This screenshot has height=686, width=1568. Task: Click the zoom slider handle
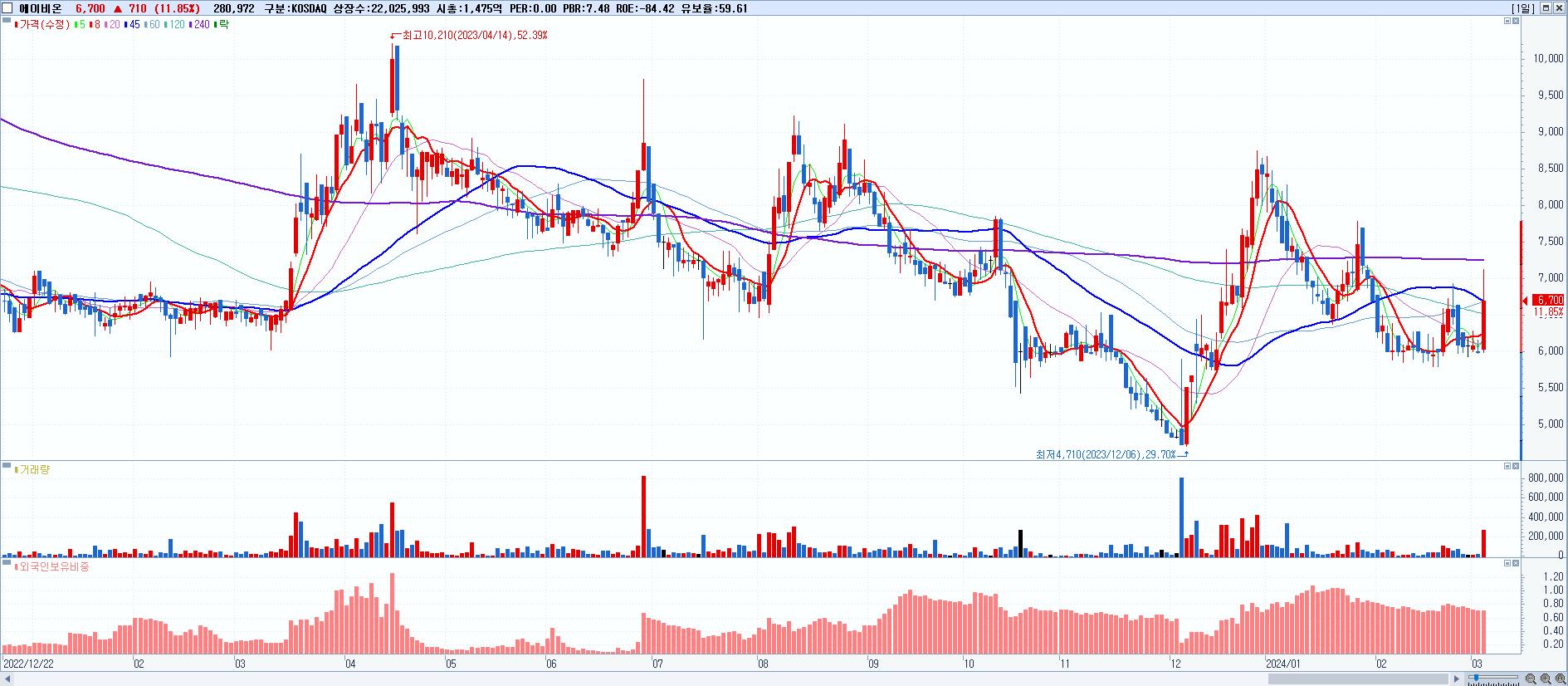click(x=1476, y=677)
